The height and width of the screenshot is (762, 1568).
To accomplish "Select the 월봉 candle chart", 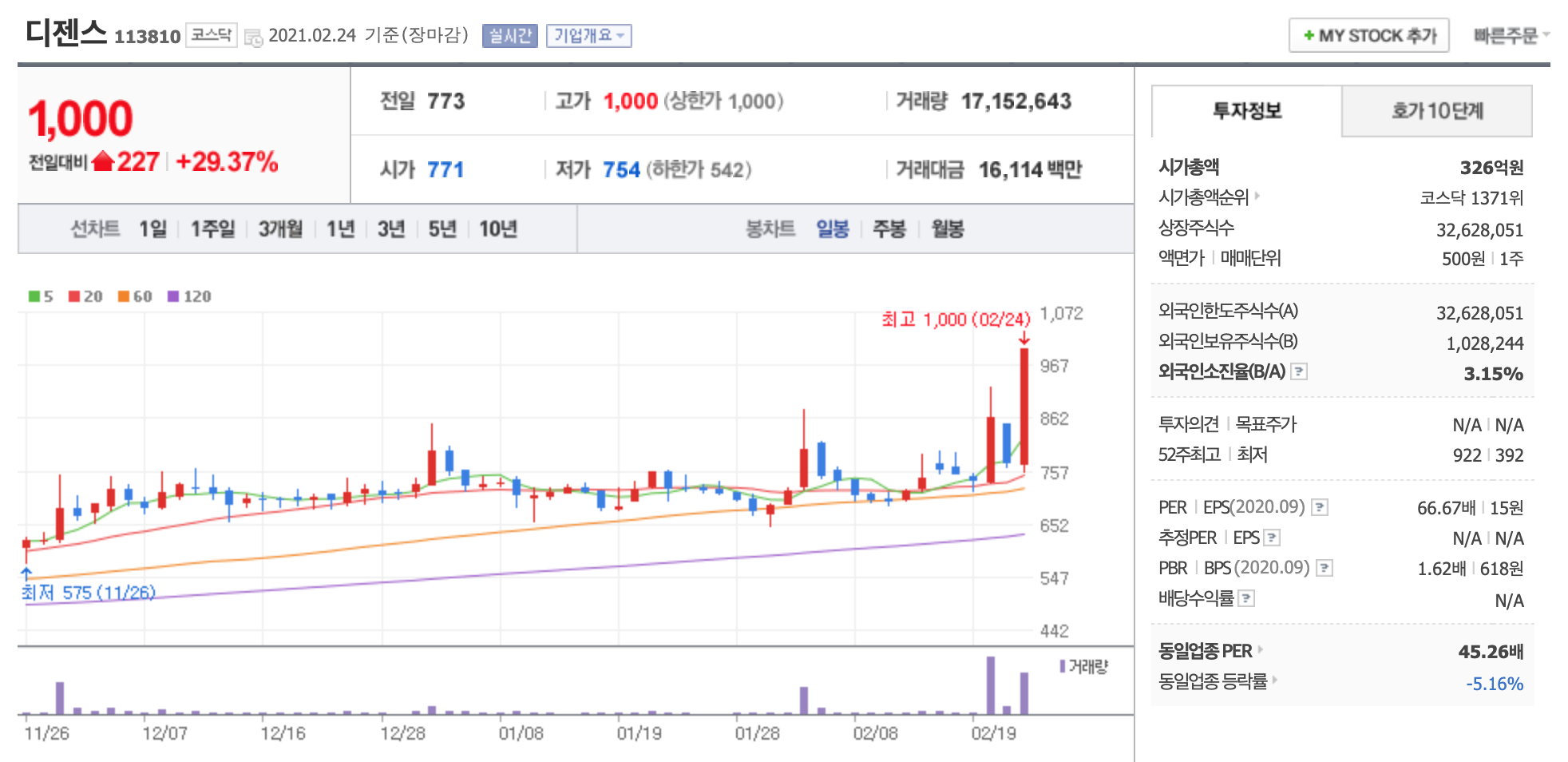I will pos(948,229).
